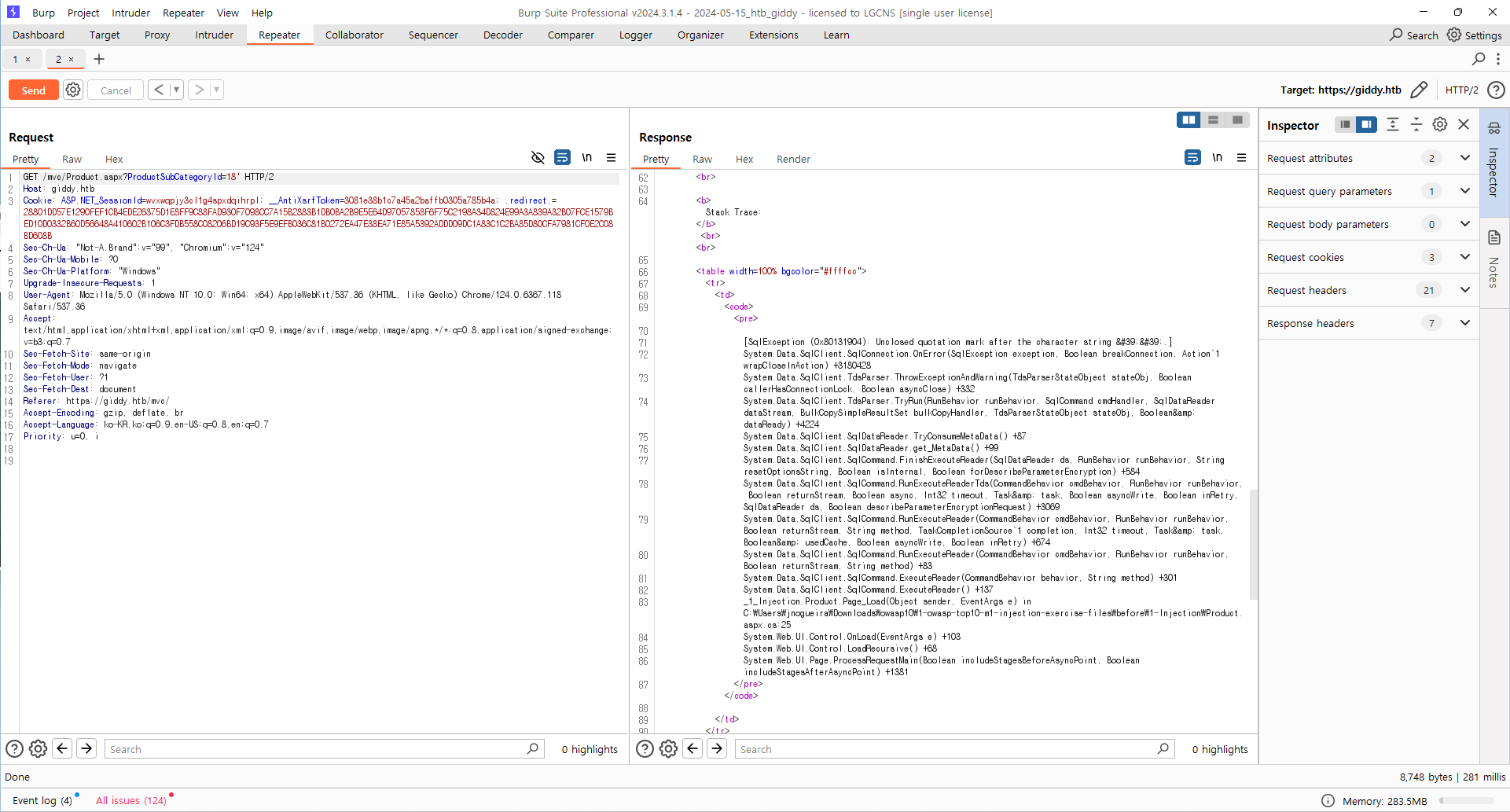
Task: Select the Inspector side panel tab
Action: [1494, 161]
